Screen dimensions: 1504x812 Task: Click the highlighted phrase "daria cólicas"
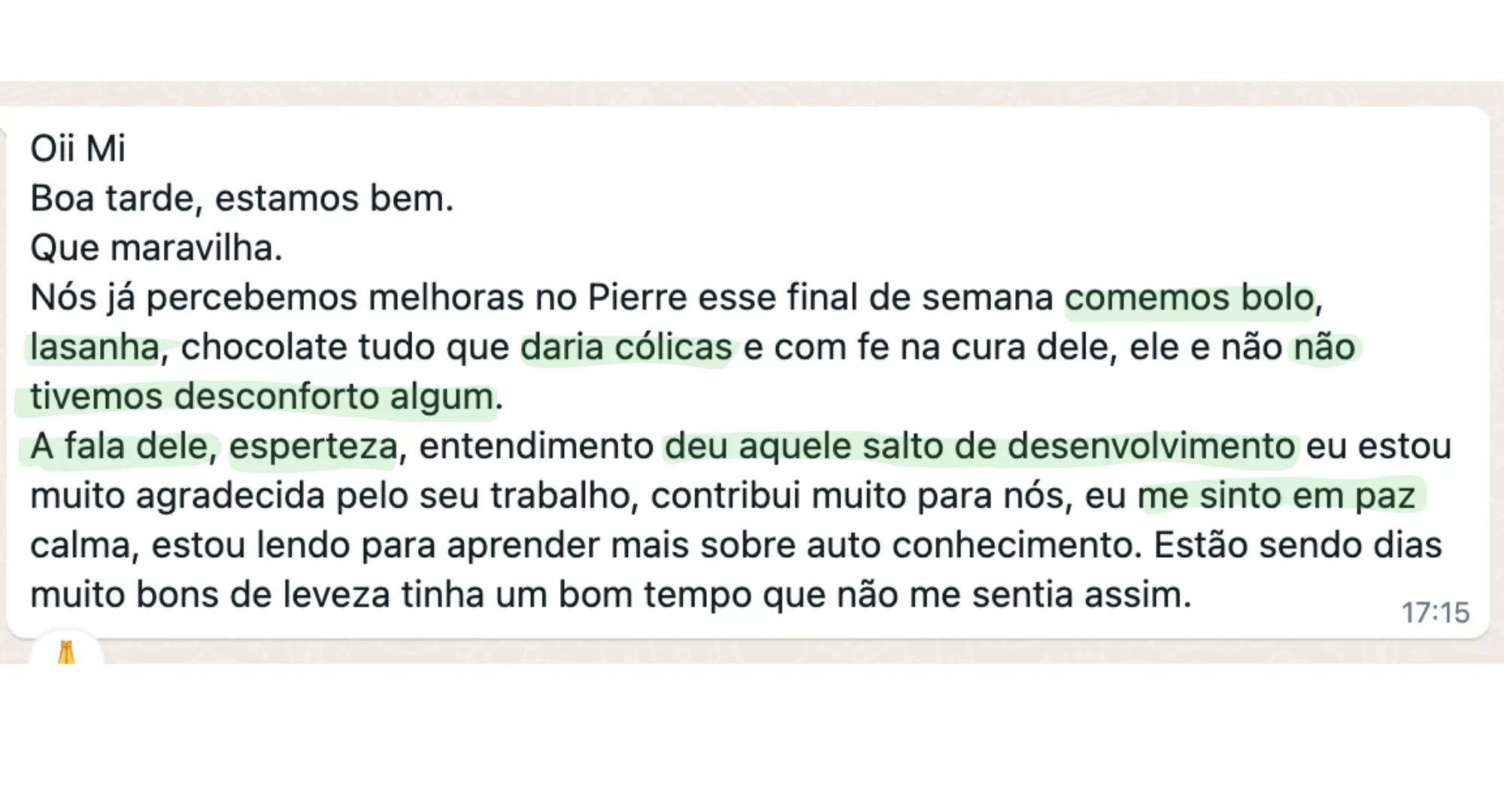tap(626, 348)
